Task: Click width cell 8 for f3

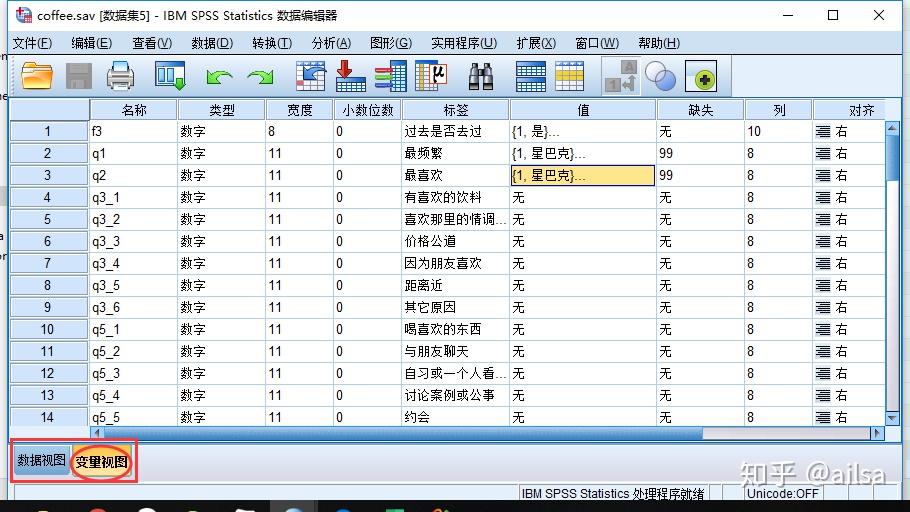Action: point(299,132)
